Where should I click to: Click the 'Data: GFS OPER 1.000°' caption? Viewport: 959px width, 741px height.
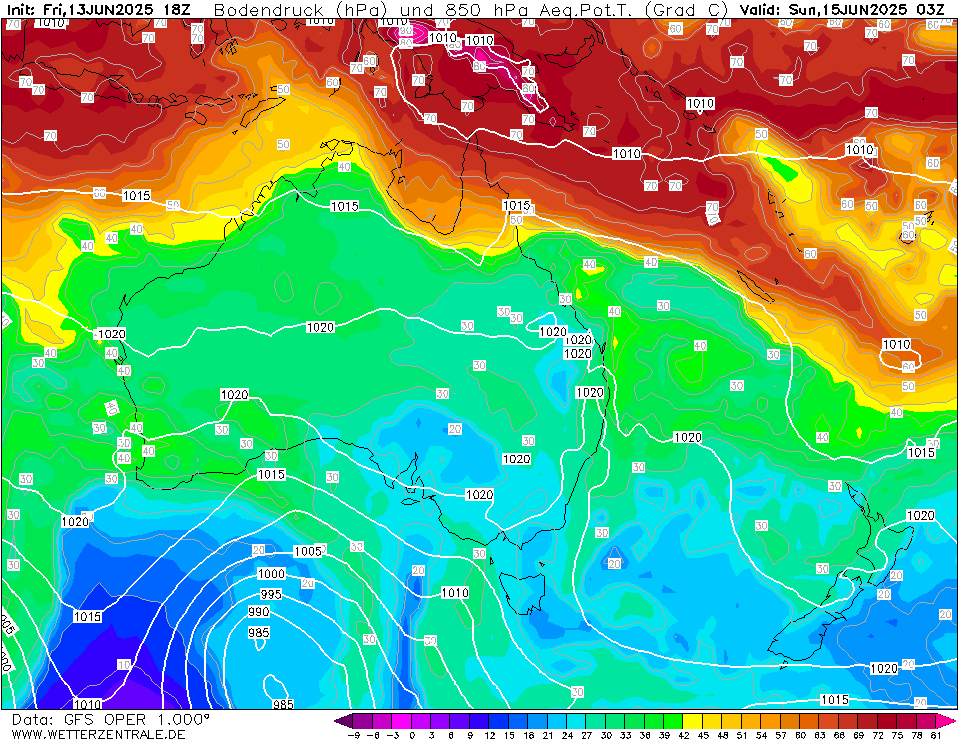[110, 720]
